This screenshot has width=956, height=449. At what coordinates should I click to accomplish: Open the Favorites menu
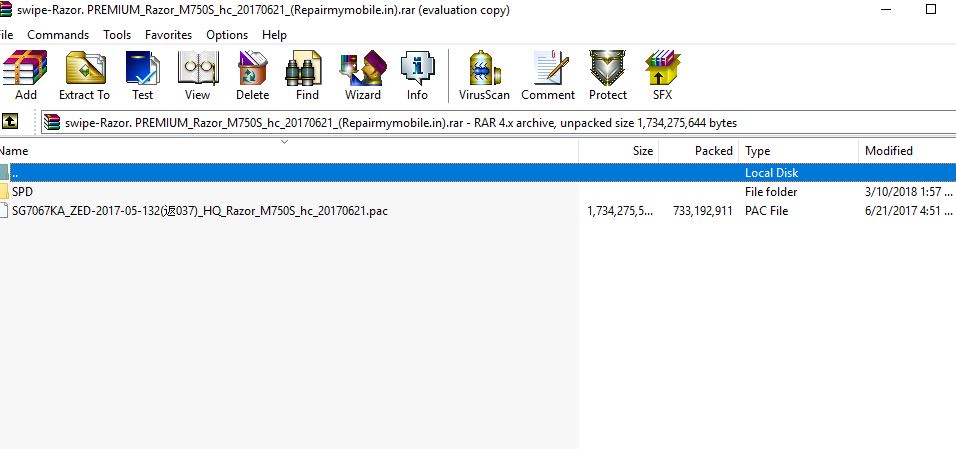tap(168, 35)
